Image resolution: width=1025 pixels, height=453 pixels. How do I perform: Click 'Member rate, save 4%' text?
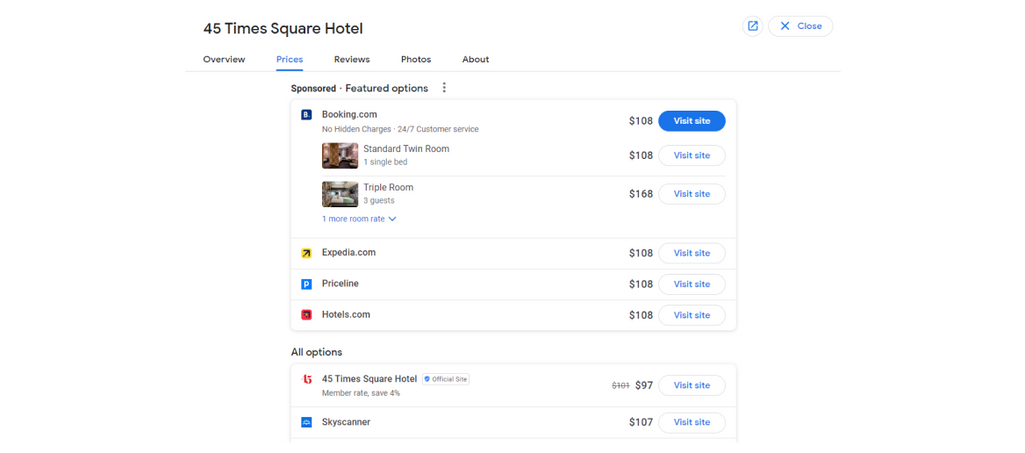point(361,394)
